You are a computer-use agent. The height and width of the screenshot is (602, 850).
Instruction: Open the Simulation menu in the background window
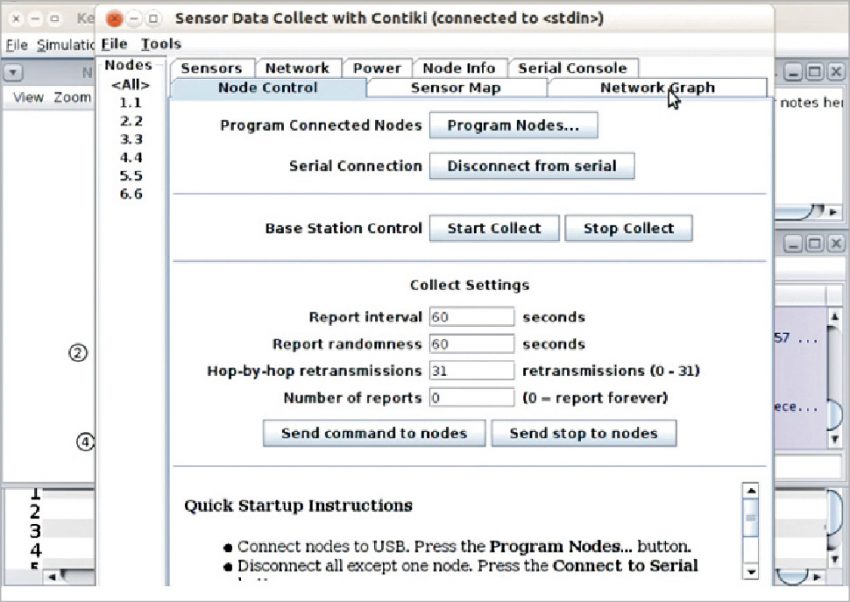pyautogui.click(x=65, y=45)
